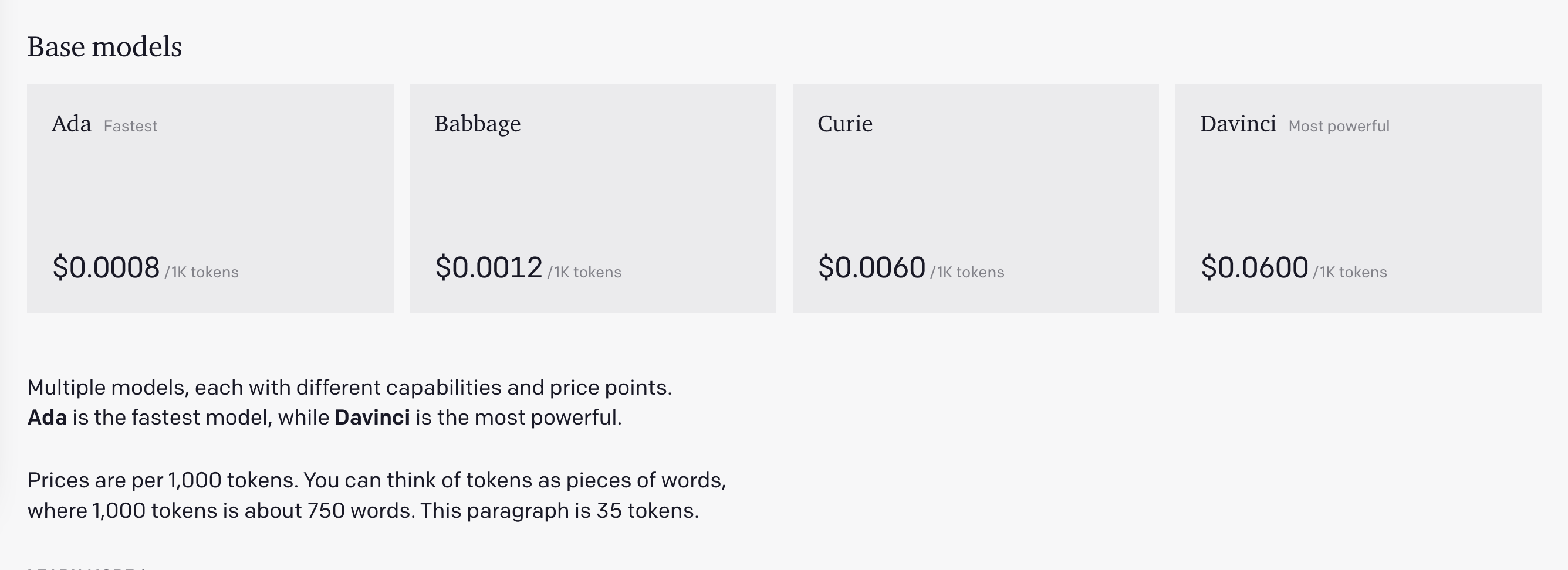1568x570 pixels.
Task: Click the Fastest label beside Ada
Action: pyautogui.click(x=130, y=127)
